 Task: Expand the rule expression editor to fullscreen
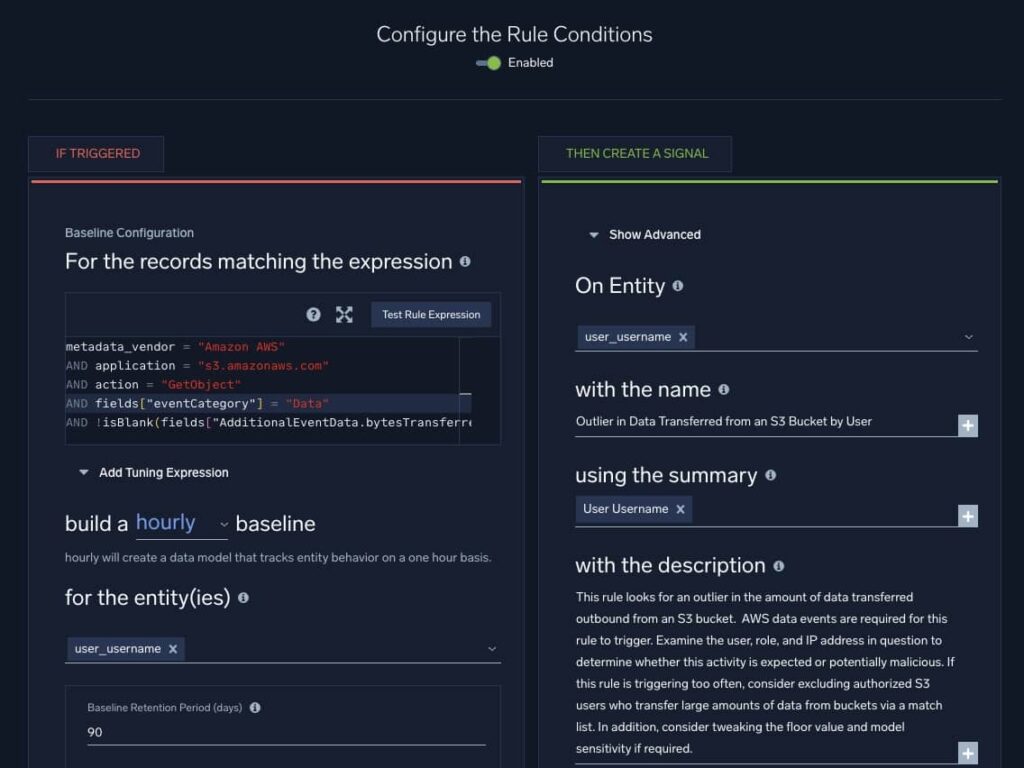[x=344, y=314]
